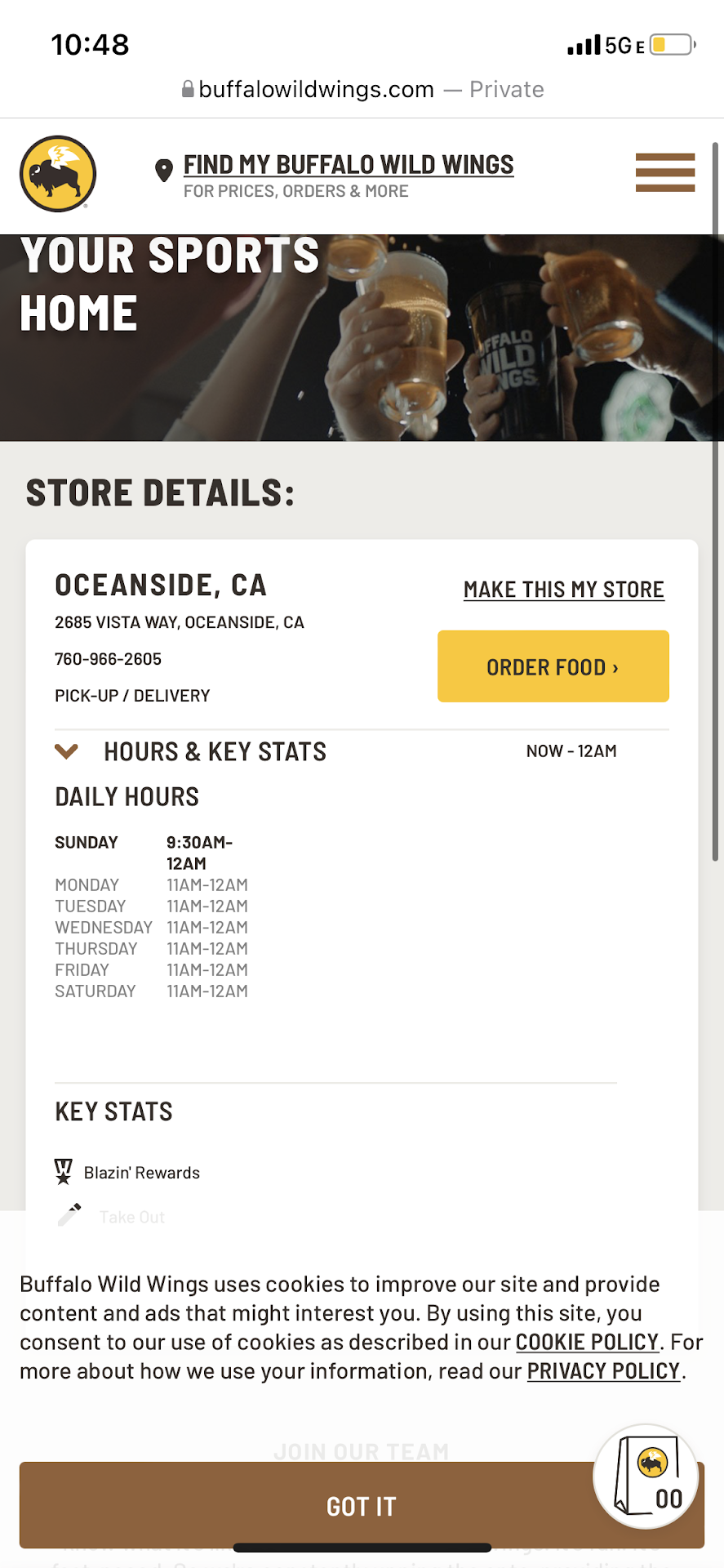Open the Cookie Policy link

tap(587, 1342)
